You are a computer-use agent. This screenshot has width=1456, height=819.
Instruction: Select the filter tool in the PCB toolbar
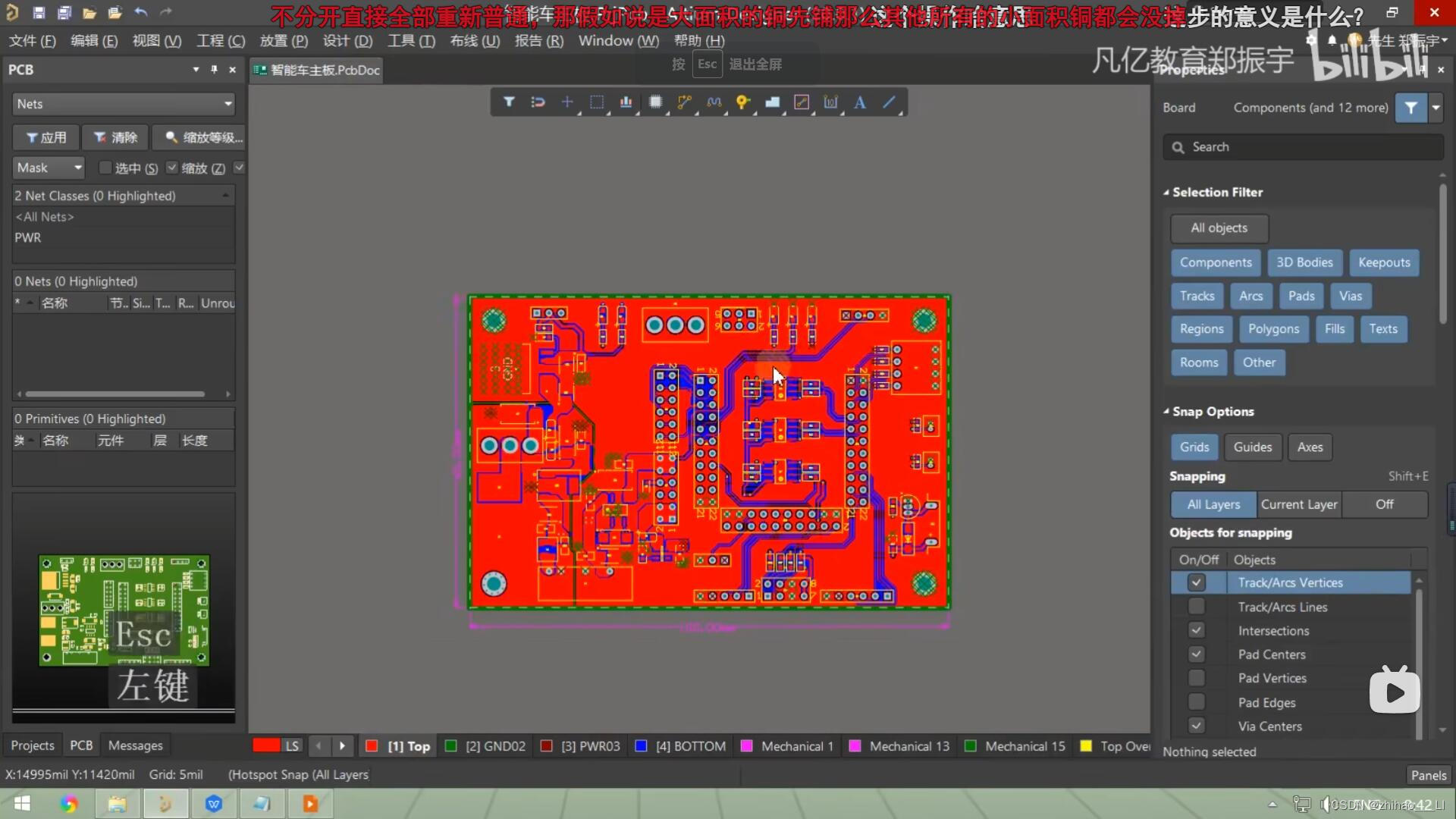509,102
